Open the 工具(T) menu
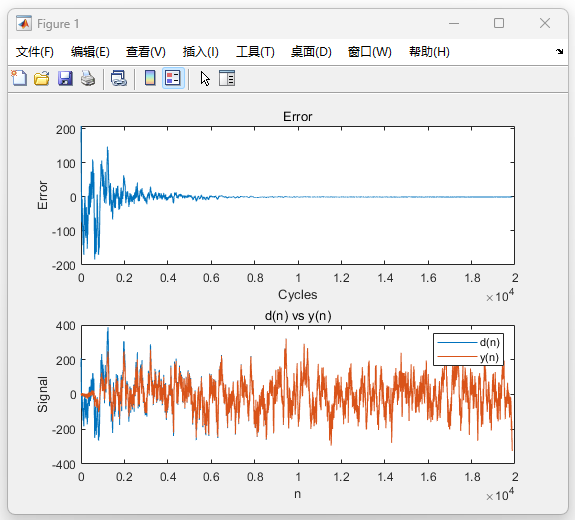This screenshot has width=575, height=520. click(x=255, y=52)
